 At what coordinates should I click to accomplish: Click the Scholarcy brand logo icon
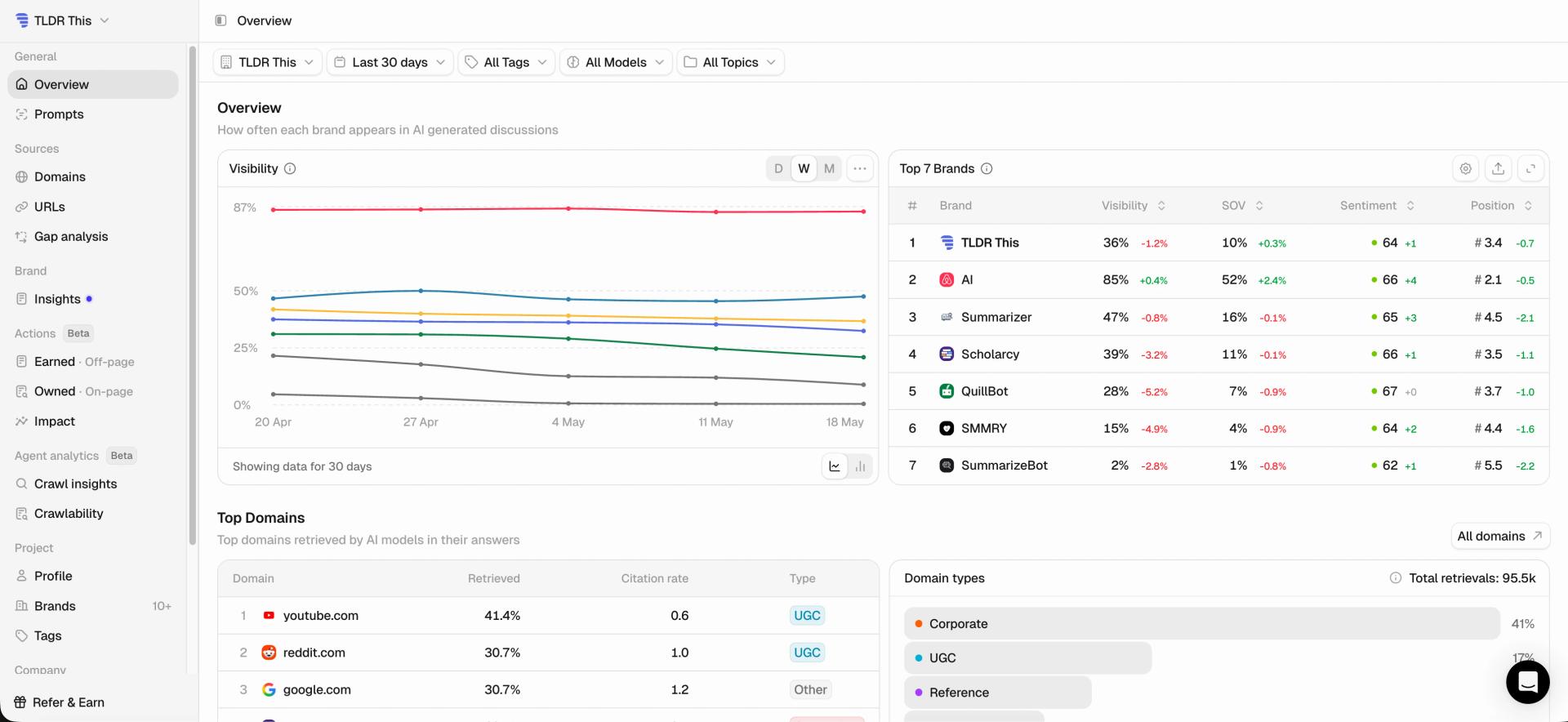947,354
